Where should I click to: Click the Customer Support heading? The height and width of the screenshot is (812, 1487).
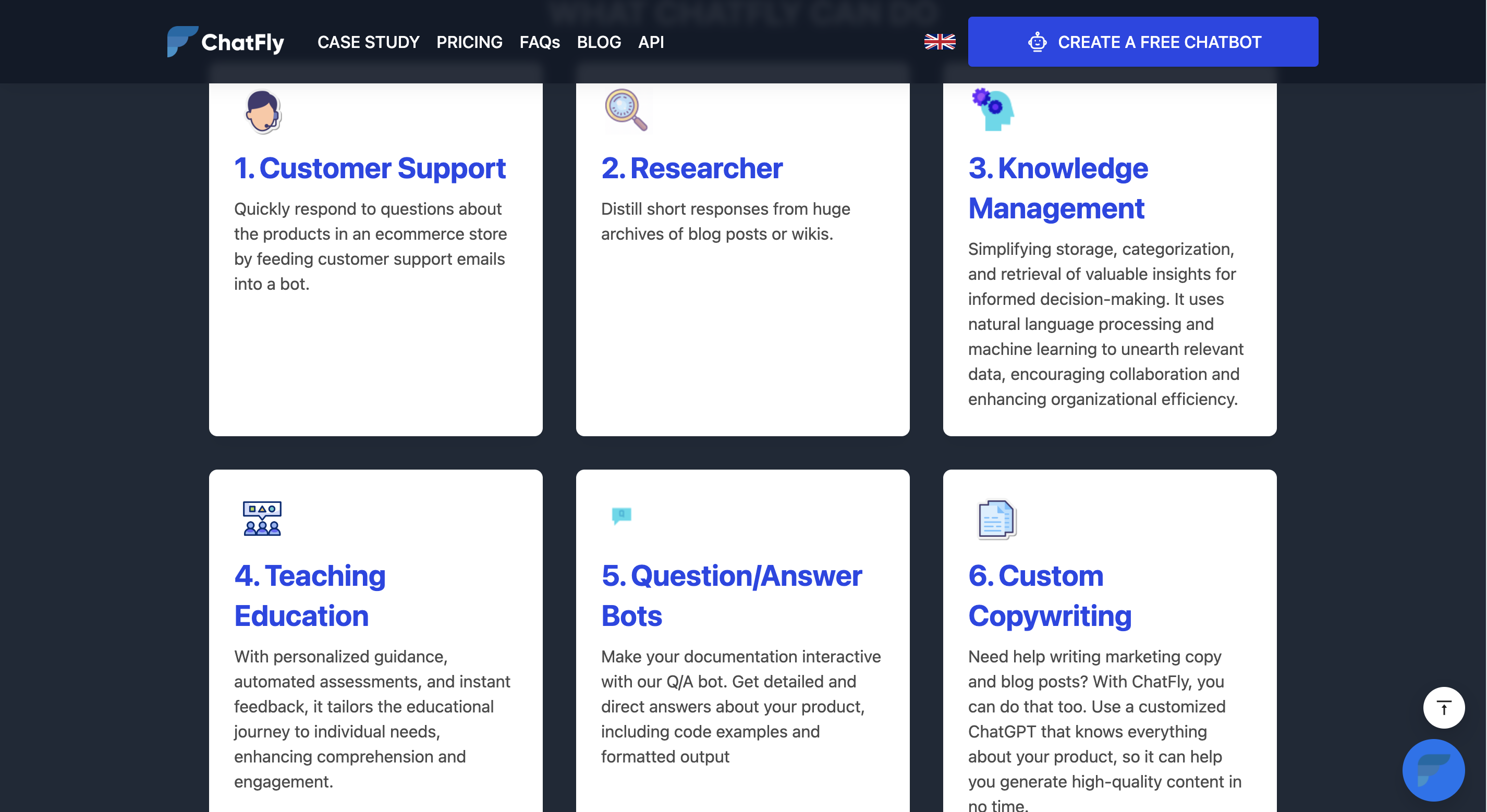(x=370, y=168)
